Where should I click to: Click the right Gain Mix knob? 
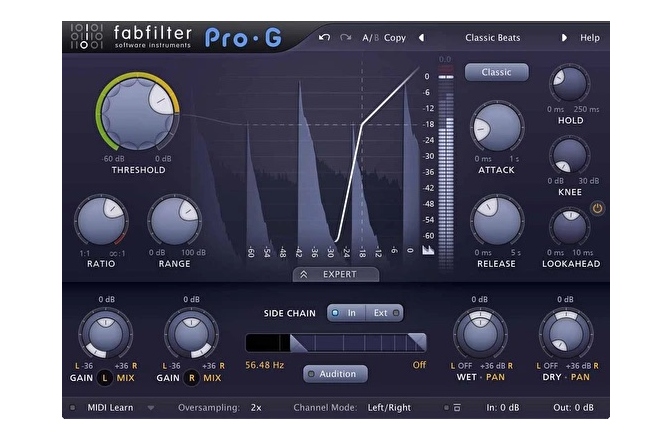192,334
